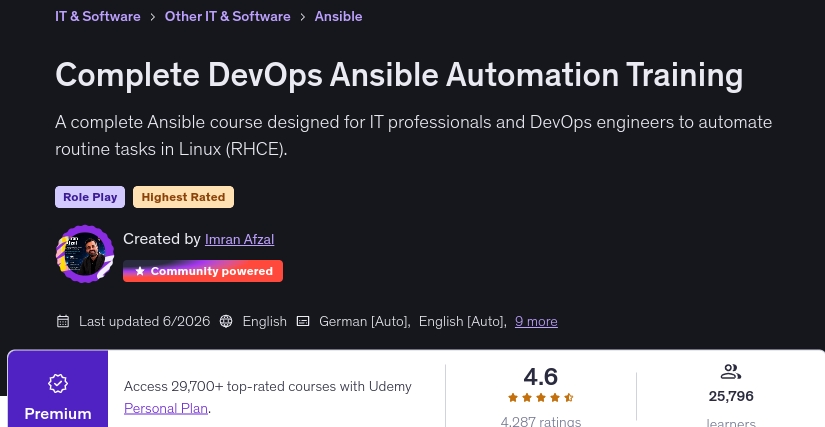
Task: Click the closed captions icon
Action: point(303,321)
